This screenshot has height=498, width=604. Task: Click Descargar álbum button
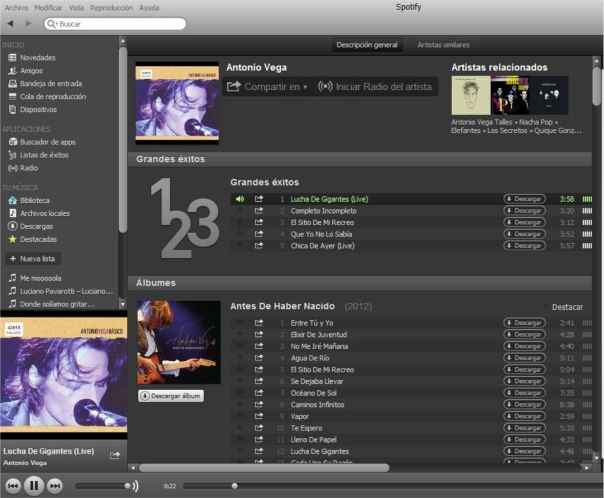coord(171,395)
